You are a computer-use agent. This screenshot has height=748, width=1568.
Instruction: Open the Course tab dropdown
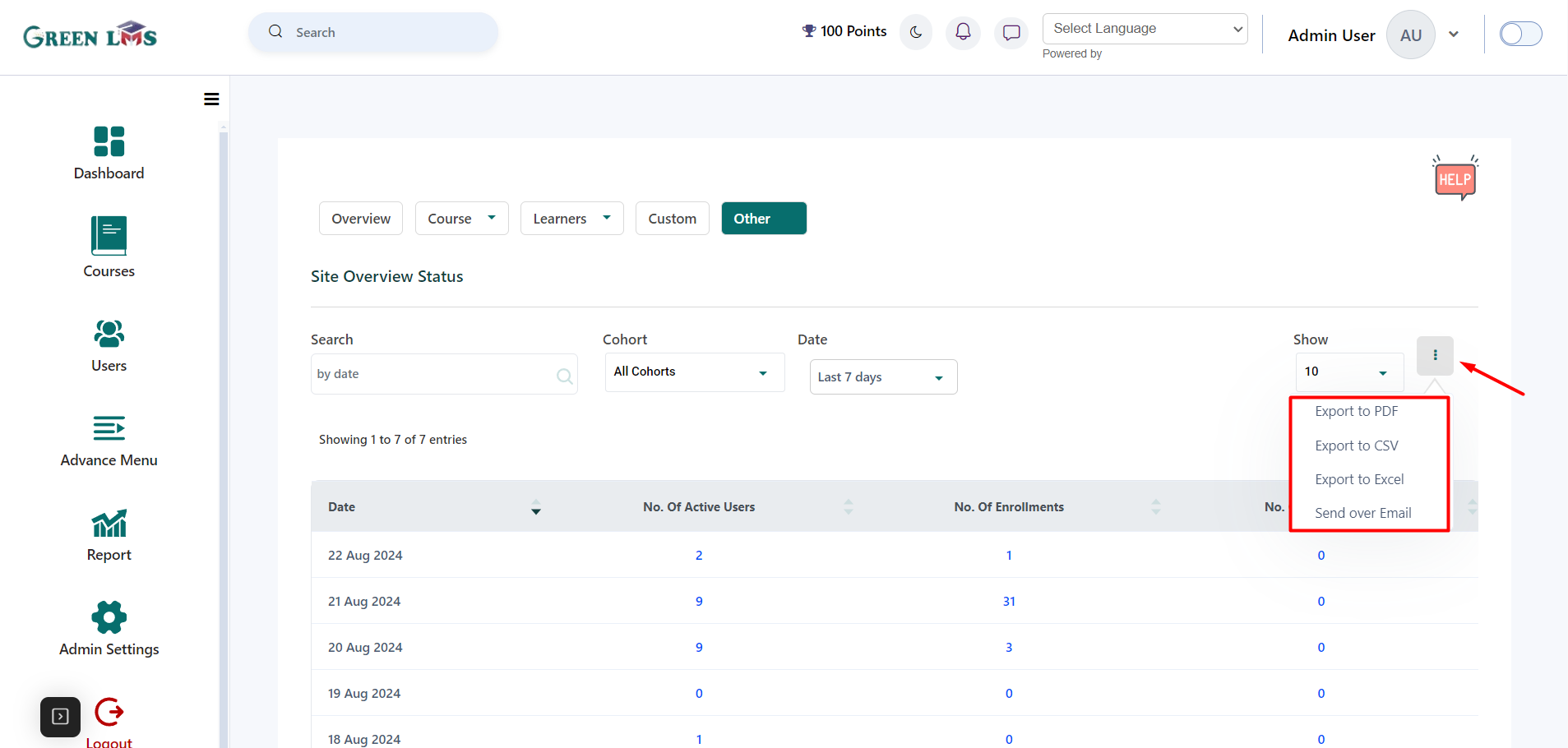click(461, 218)
